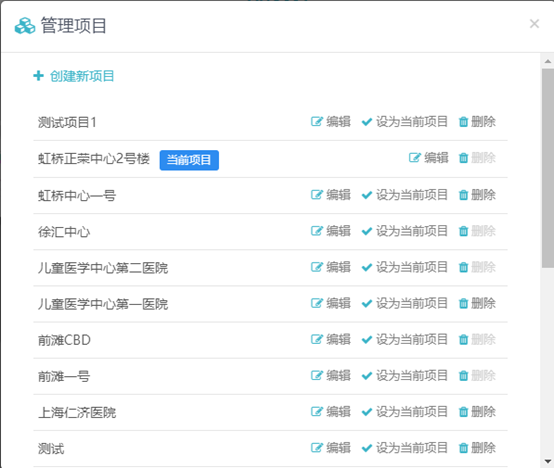
Task: Click 删除 text for 儿童医学中心第一医院
Action: coord(483,303)
